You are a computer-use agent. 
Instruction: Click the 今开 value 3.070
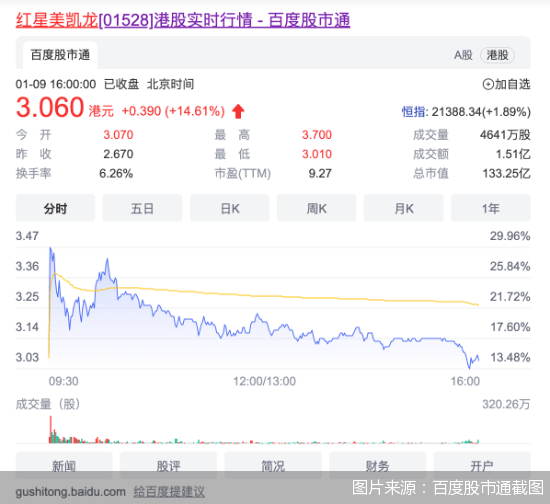pyautogui.click(x=118, y=135)
